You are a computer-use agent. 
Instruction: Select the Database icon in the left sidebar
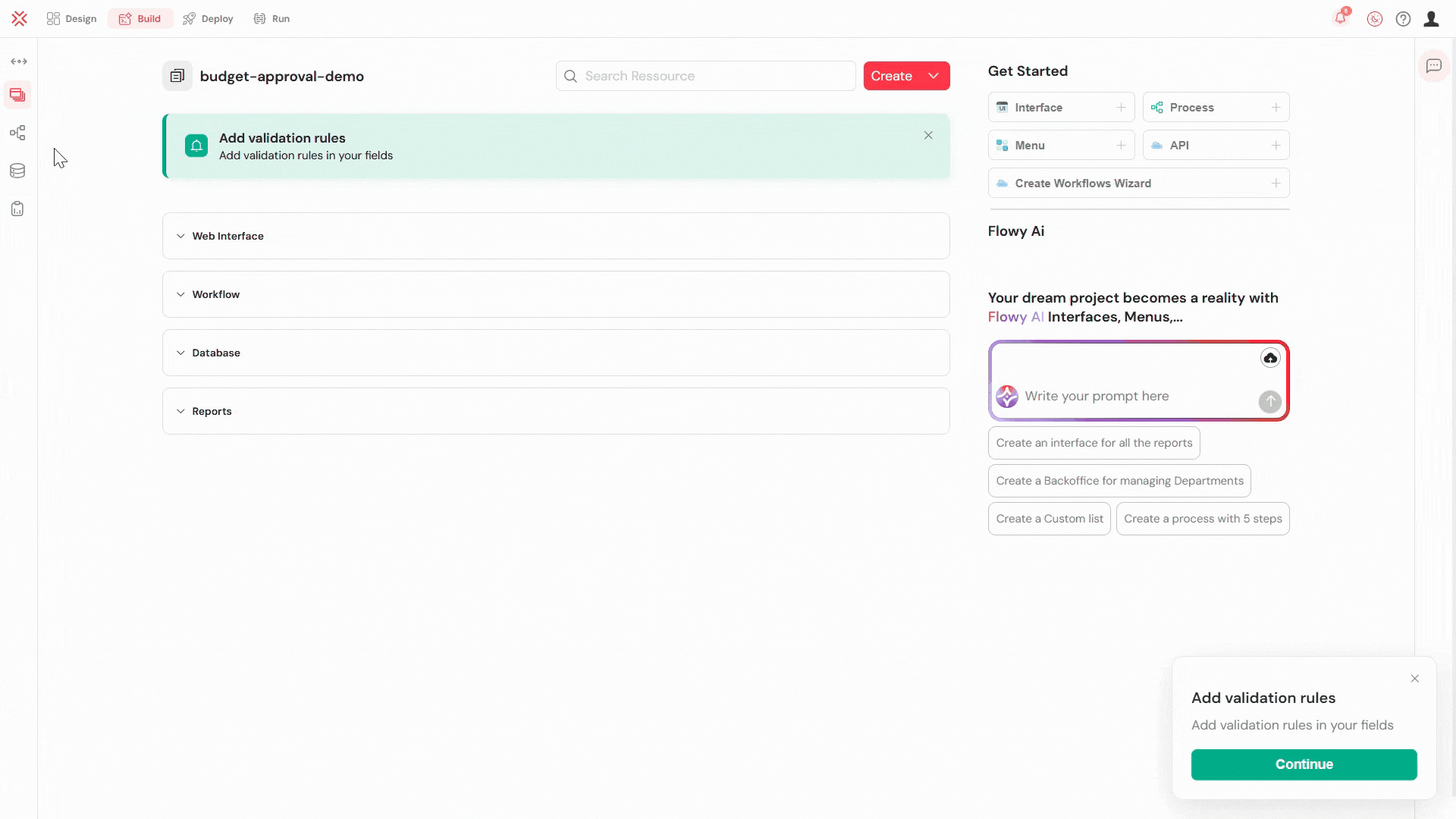[17, 171]
